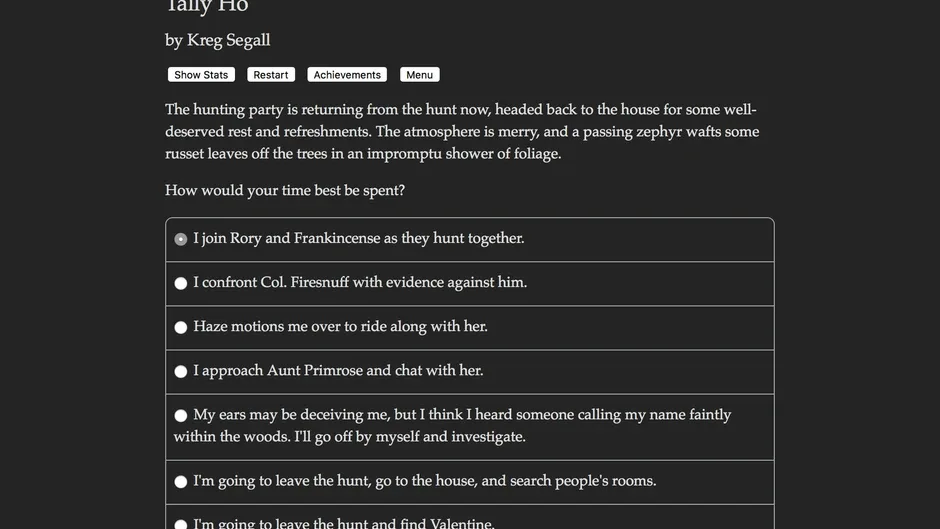The width and height of the screenshot is (940, 529).
Task: Click the question 'How would your time best be spent?'
Action: pos(285,190)
